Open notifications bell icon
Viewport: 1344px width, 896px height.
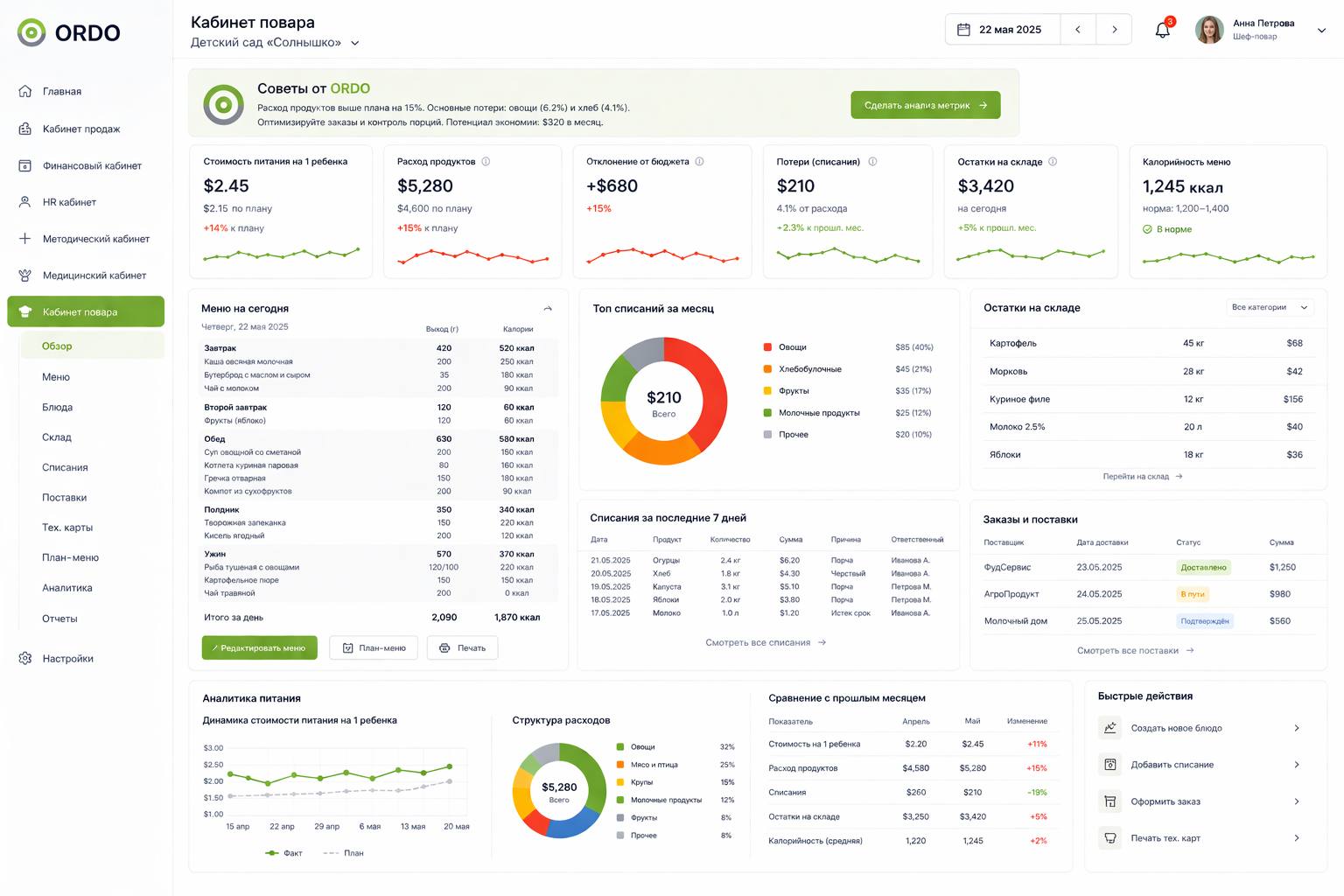tap(1162, 30)
